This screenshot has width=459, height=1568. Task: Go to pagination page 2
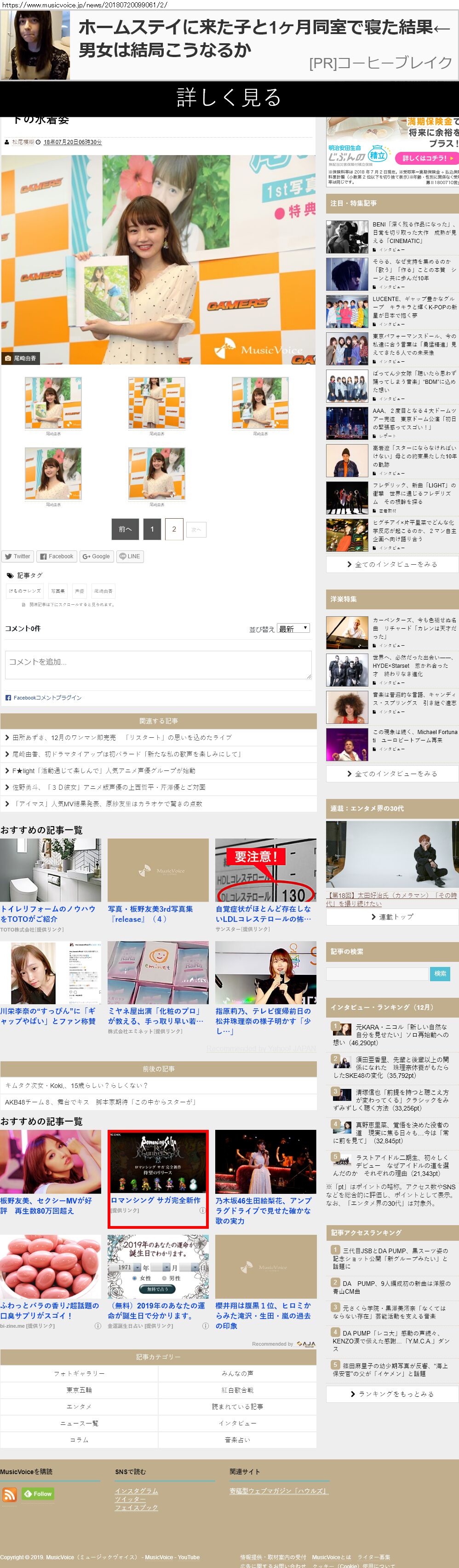tap(174, 529)
